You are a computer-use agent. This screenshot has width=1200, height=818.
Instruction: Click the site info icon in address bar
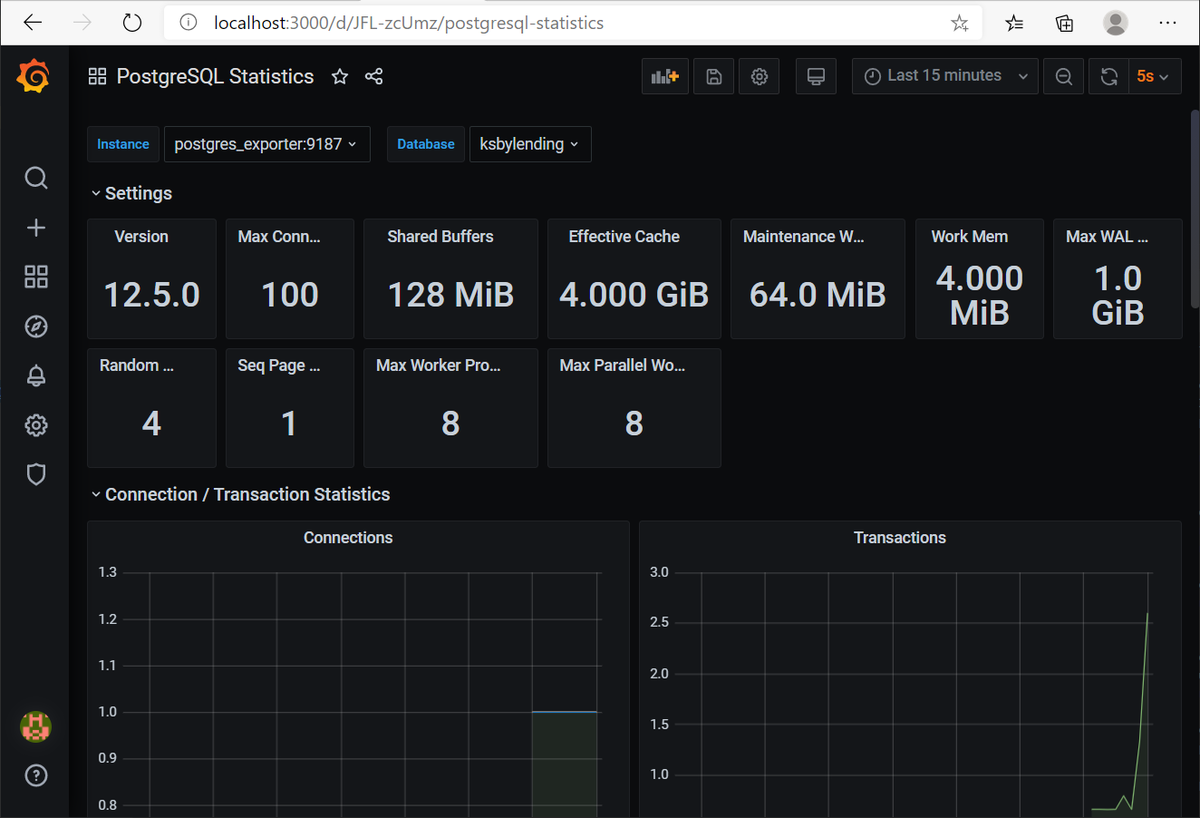pos(187,23)
